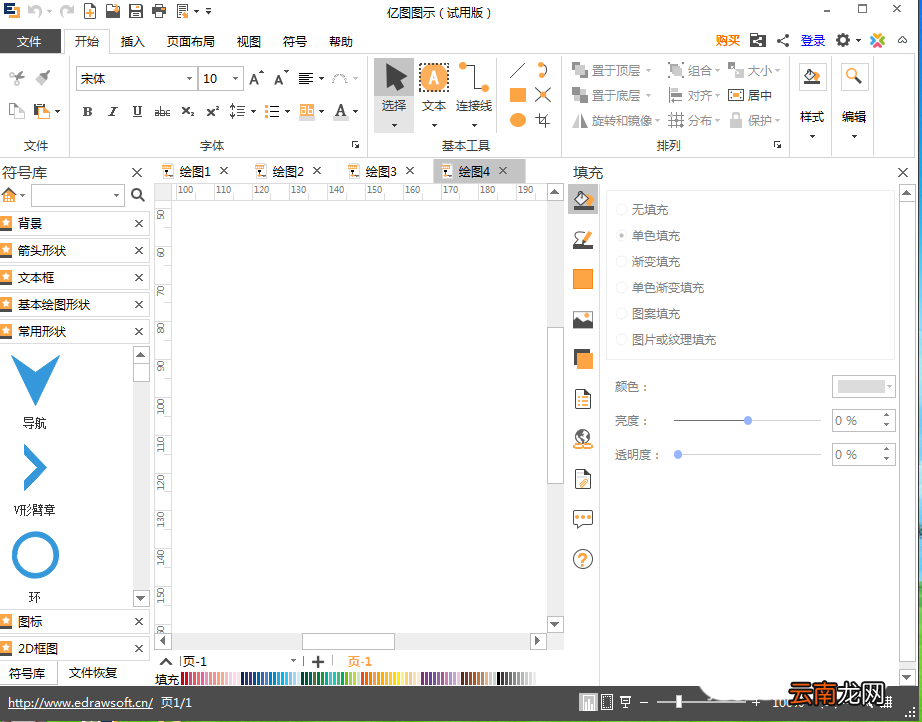Add the Navigation arrow shape thumbnail
Screen dimensions: 922x722
[x=35, y=380]
